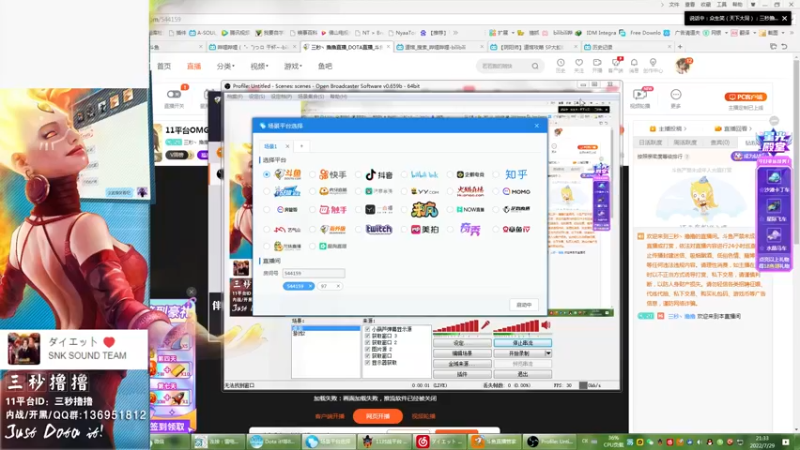Adjust the OBS desktop audio volume bar
Viewport: 800px width, 450px height.
(516, 327)
